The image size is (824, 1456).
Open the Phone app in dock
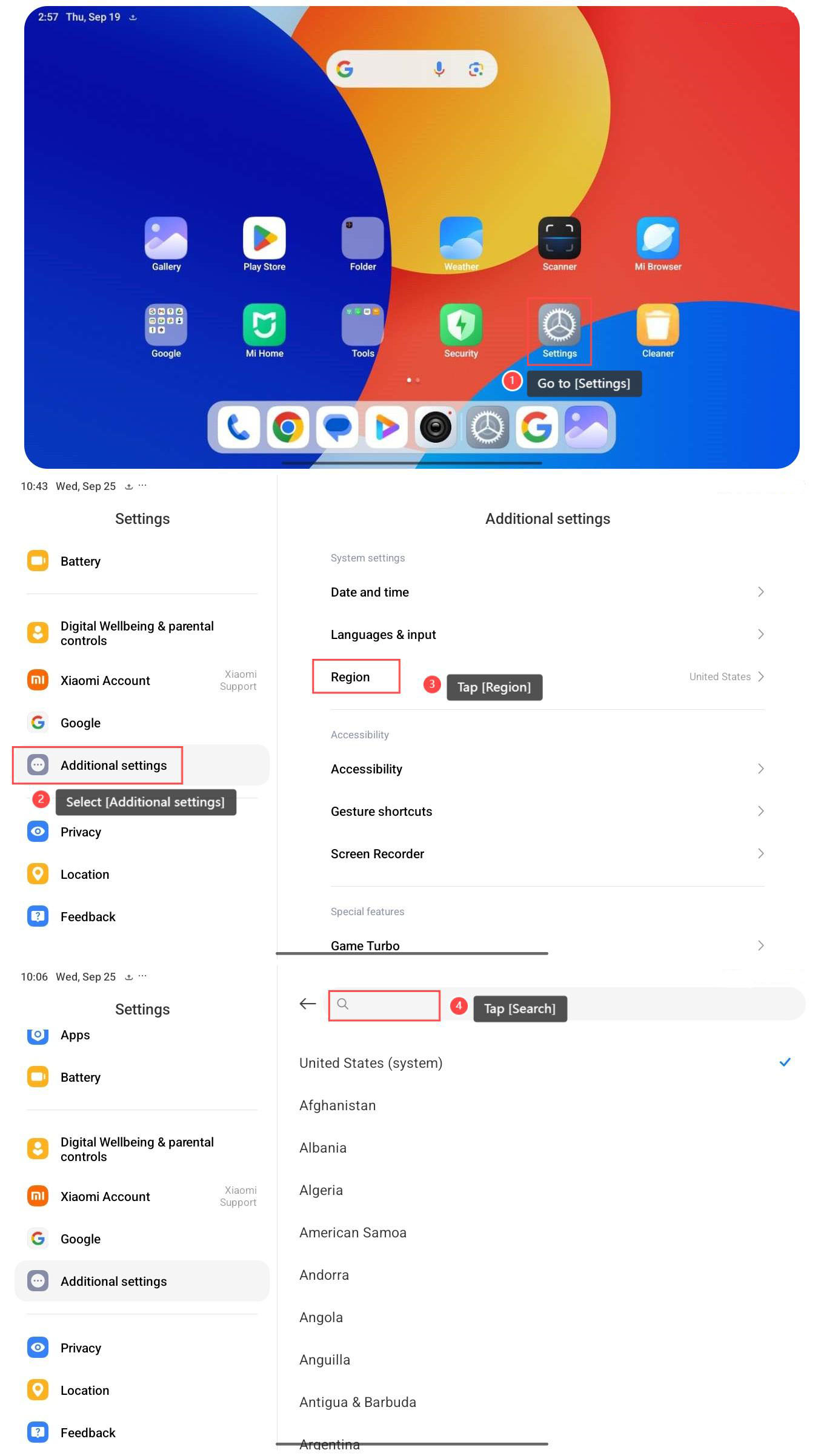tap(239, 428)
